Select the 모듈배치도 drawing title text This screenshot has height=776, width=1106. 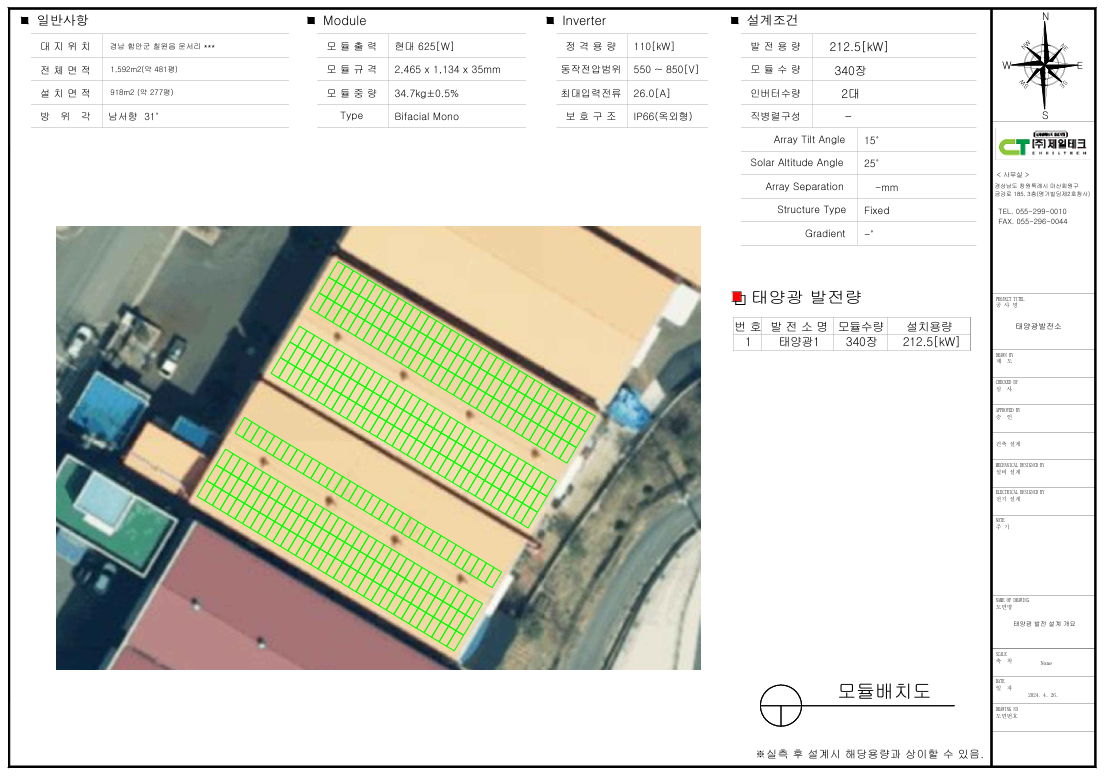884,691
